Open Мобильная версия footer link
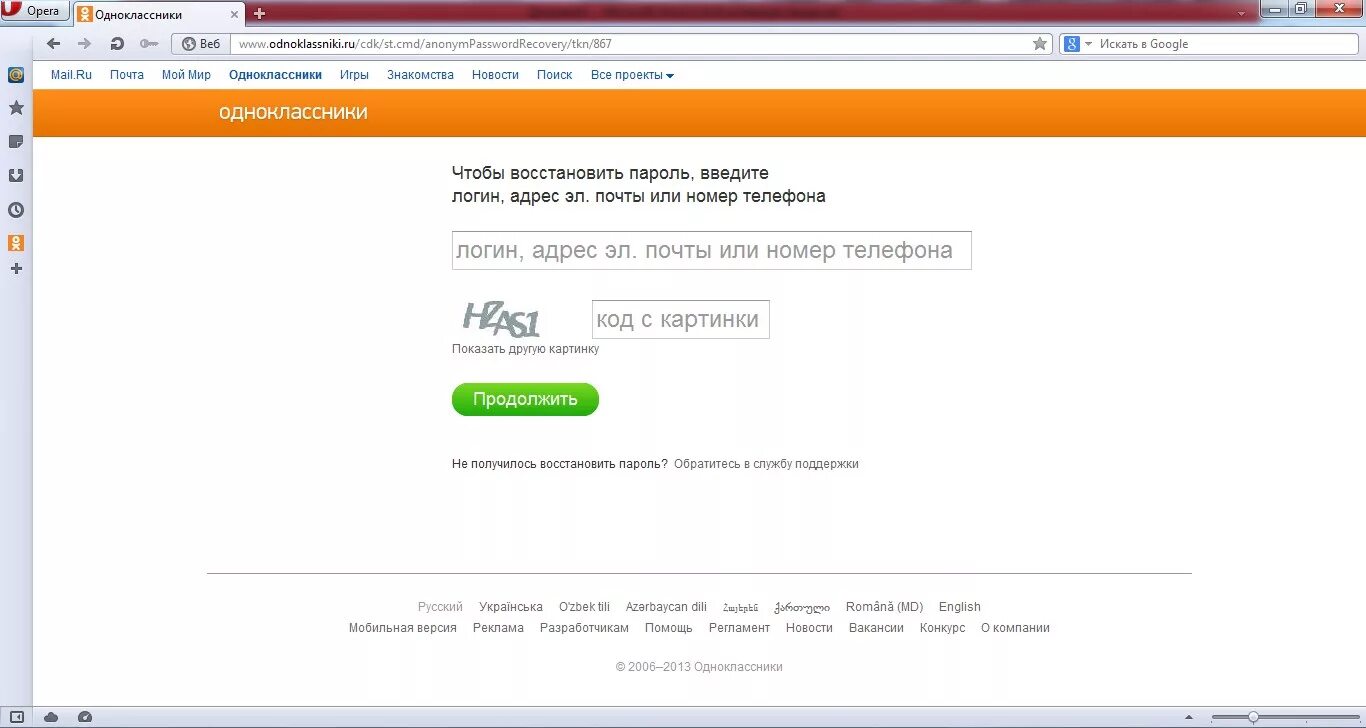This screenshot has height=728, width=1366. point(402,628)
